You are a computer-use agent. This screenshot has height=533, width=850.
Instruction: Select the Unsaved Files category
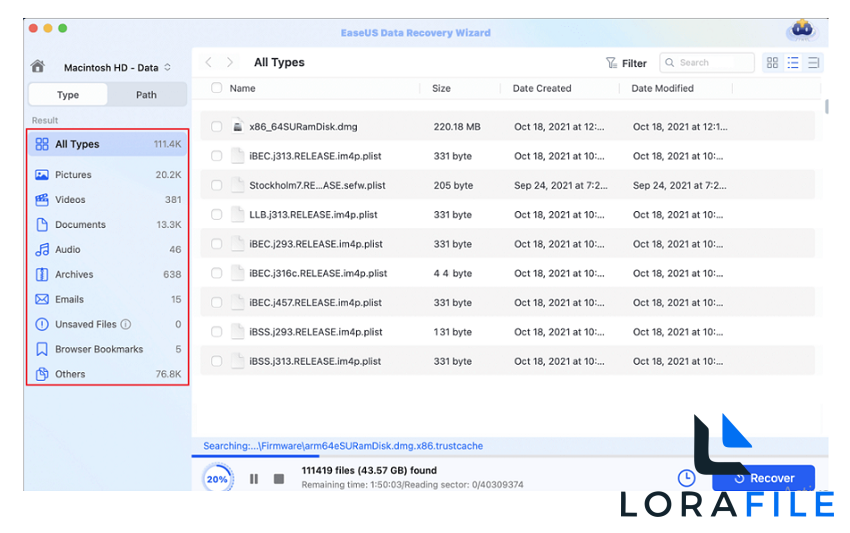(x=108, y=324)
